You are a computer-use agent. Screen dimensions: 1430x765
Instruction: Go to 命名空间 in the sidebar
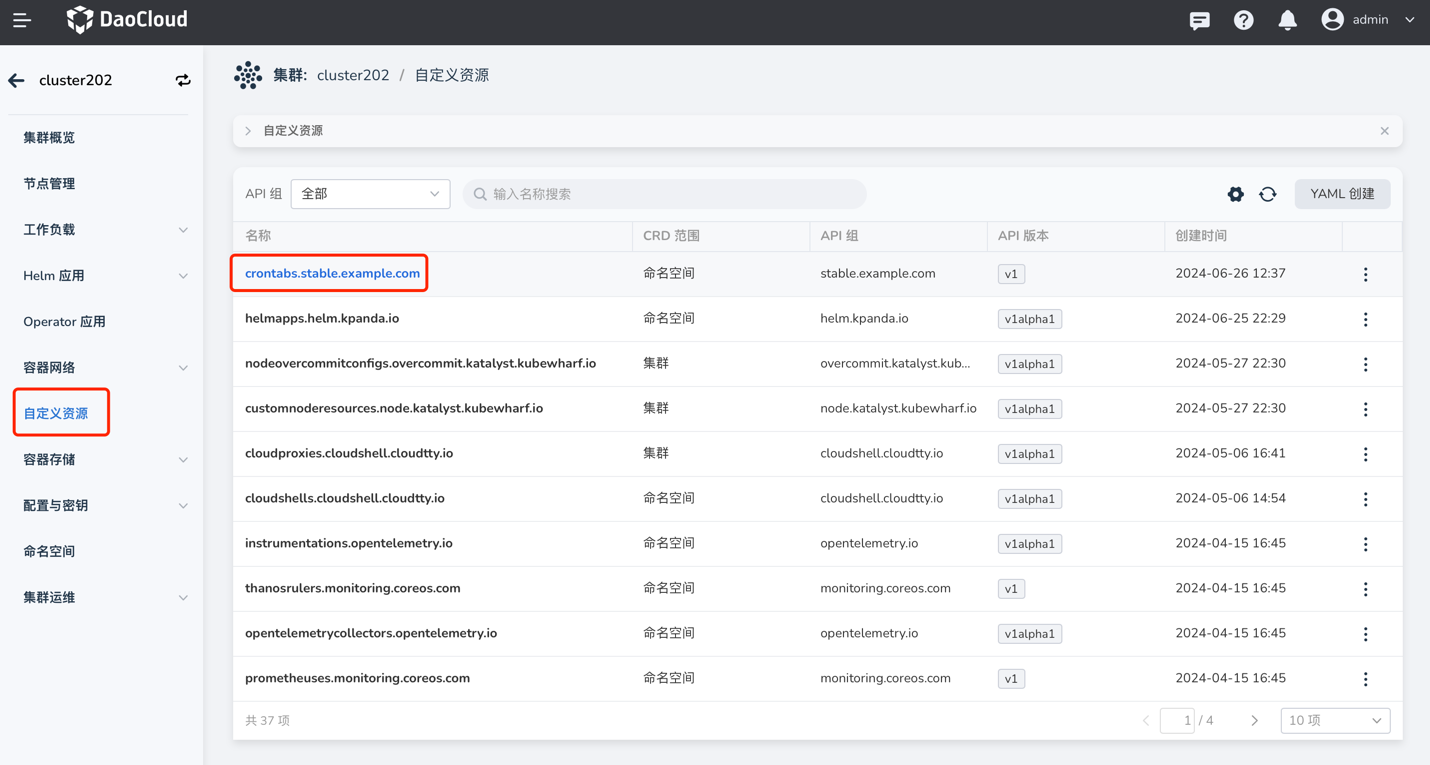50,552
